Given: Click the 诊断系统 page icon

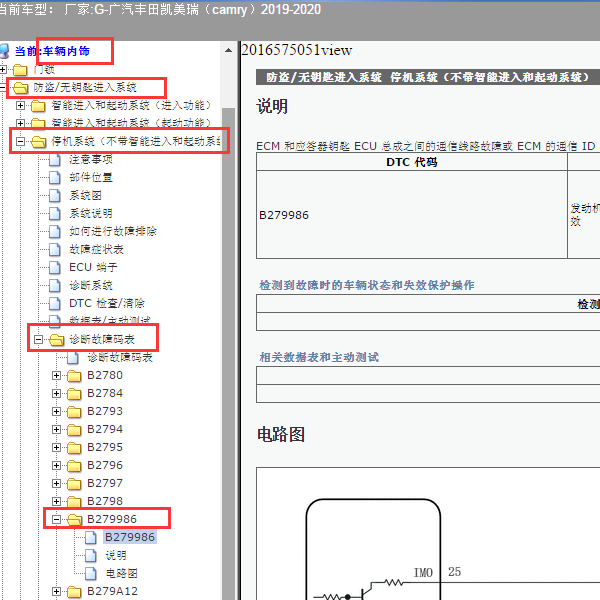Looking at the screenshot, I should (x=55, y=285).
